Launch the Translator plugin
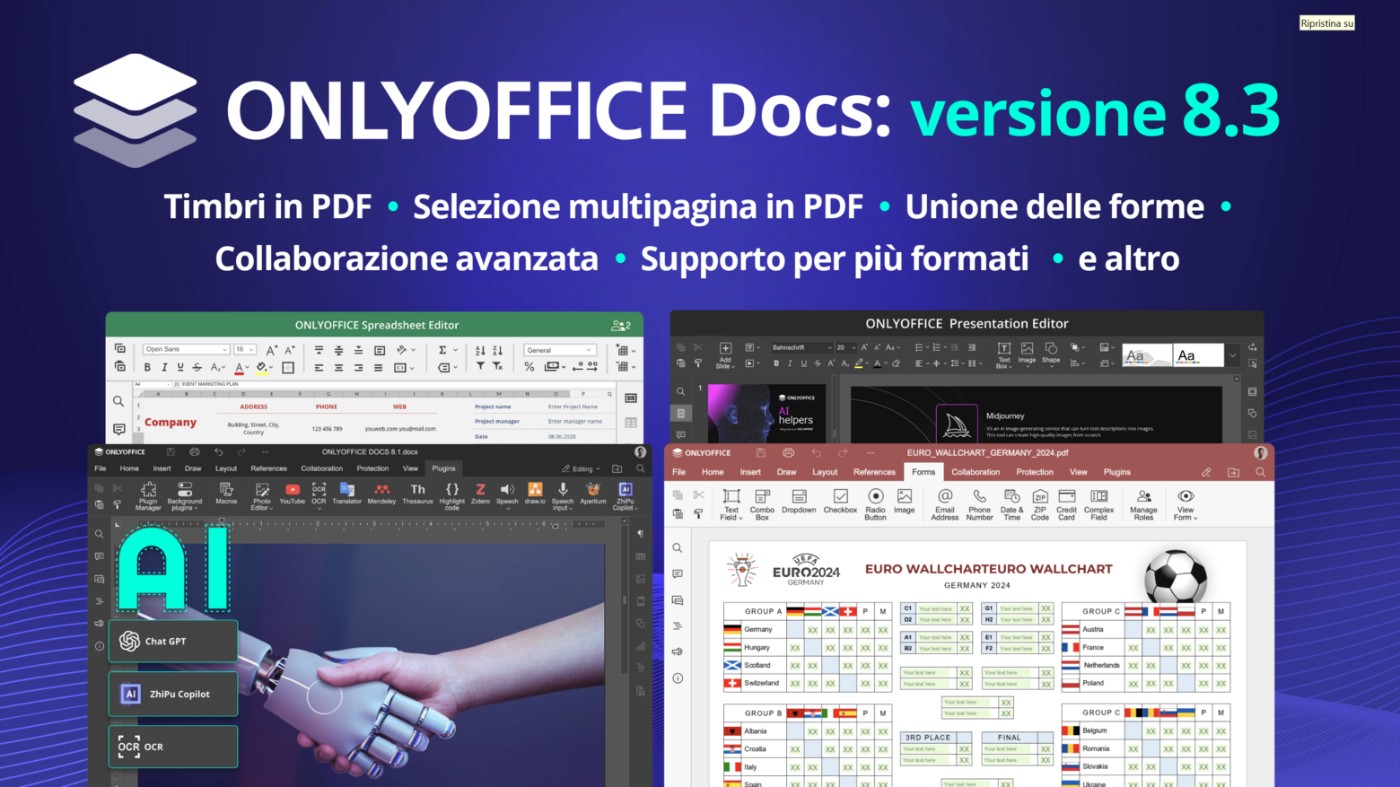Image resolution: width=1400 pixels, height=787 pixels. [x=346, y=493]
